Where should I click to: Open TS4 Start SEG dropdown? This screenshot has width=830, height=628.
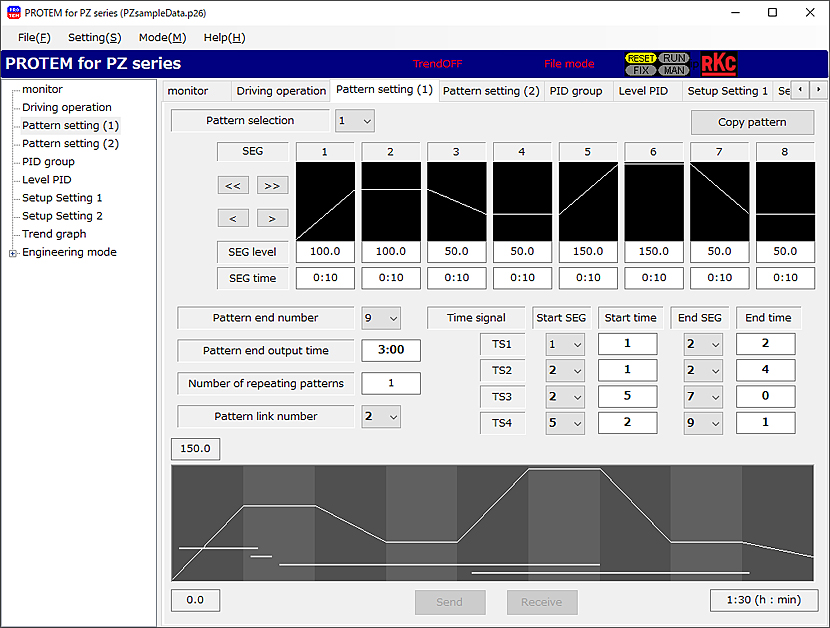click(565, 423)
